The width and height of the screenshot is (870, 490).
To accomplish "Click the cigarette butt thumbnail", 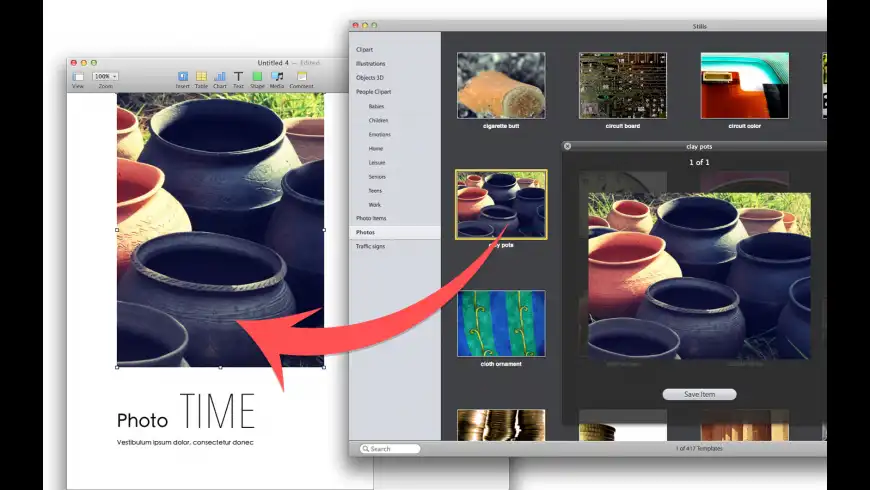I will pyautogui.click(x=501, y=85).
